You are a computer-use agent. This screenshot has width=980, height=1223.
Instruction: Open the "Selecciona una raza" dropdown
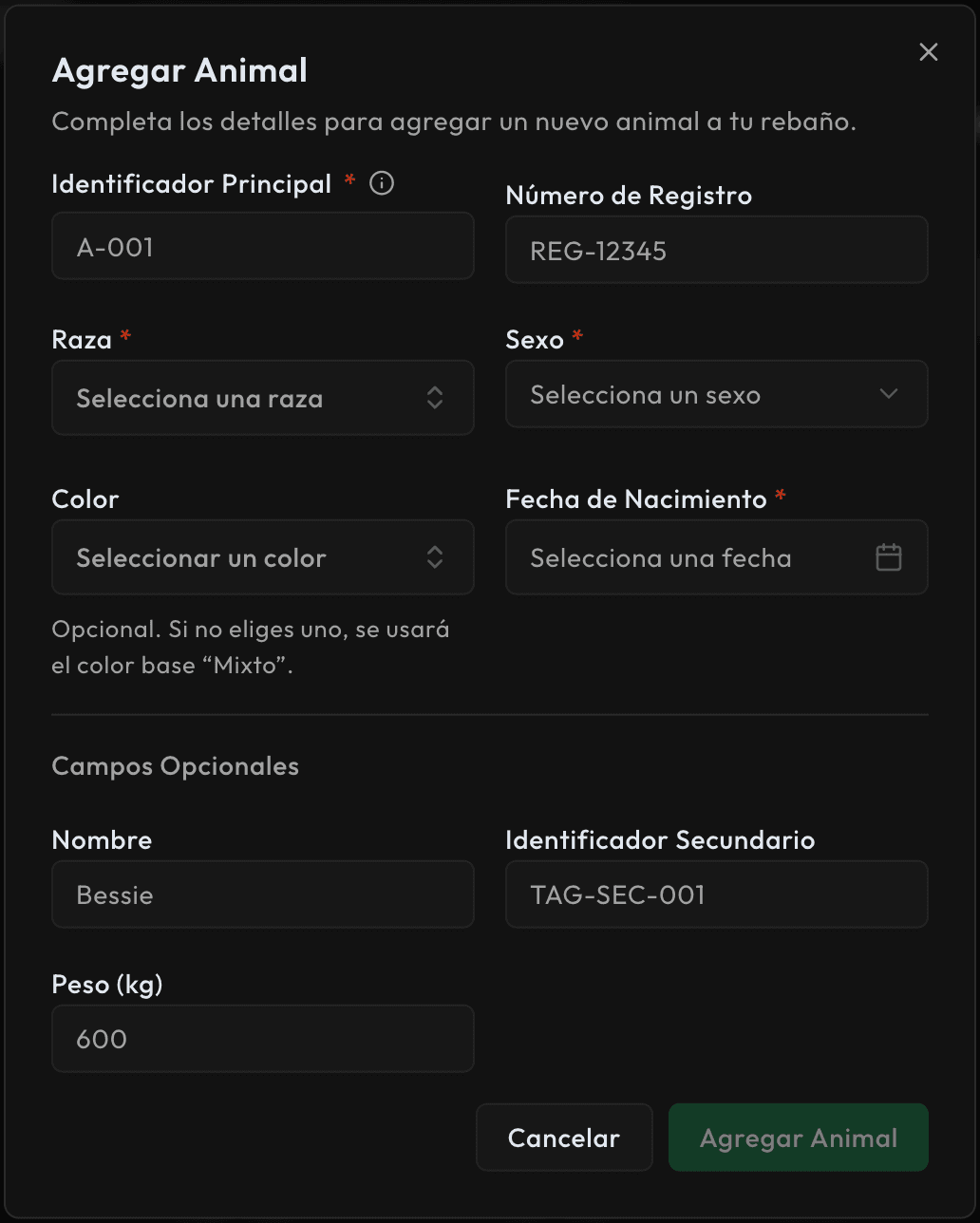coord(247,398)
